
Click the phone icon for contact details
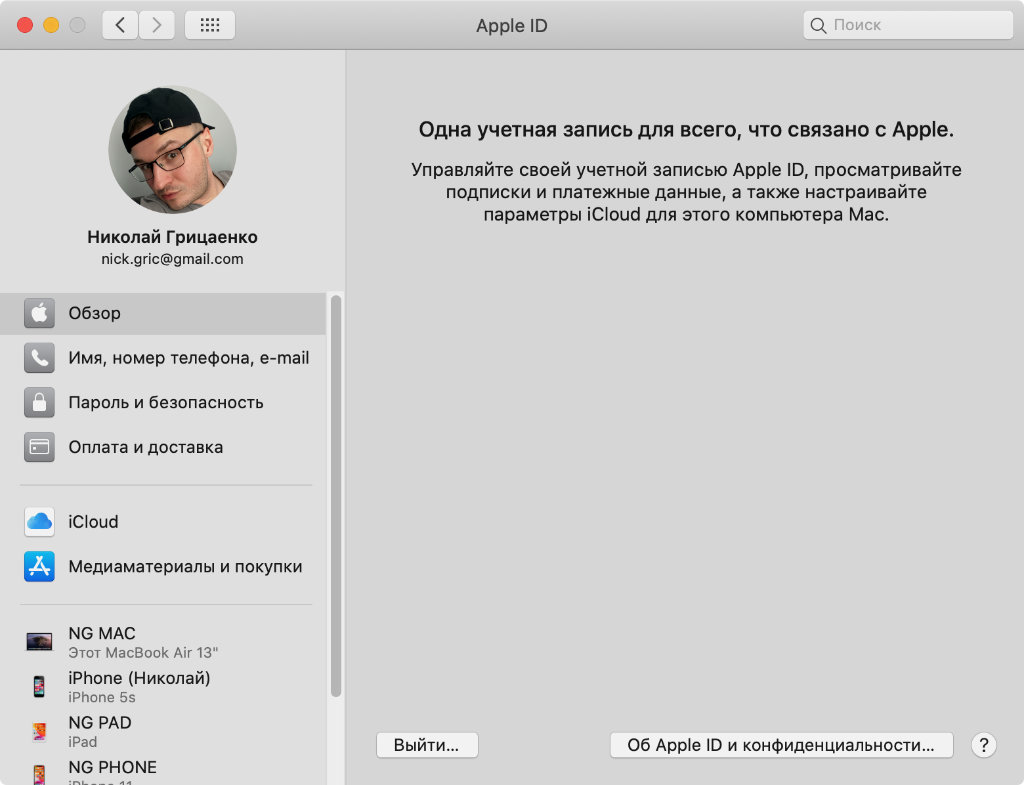[x=39, y=358]
